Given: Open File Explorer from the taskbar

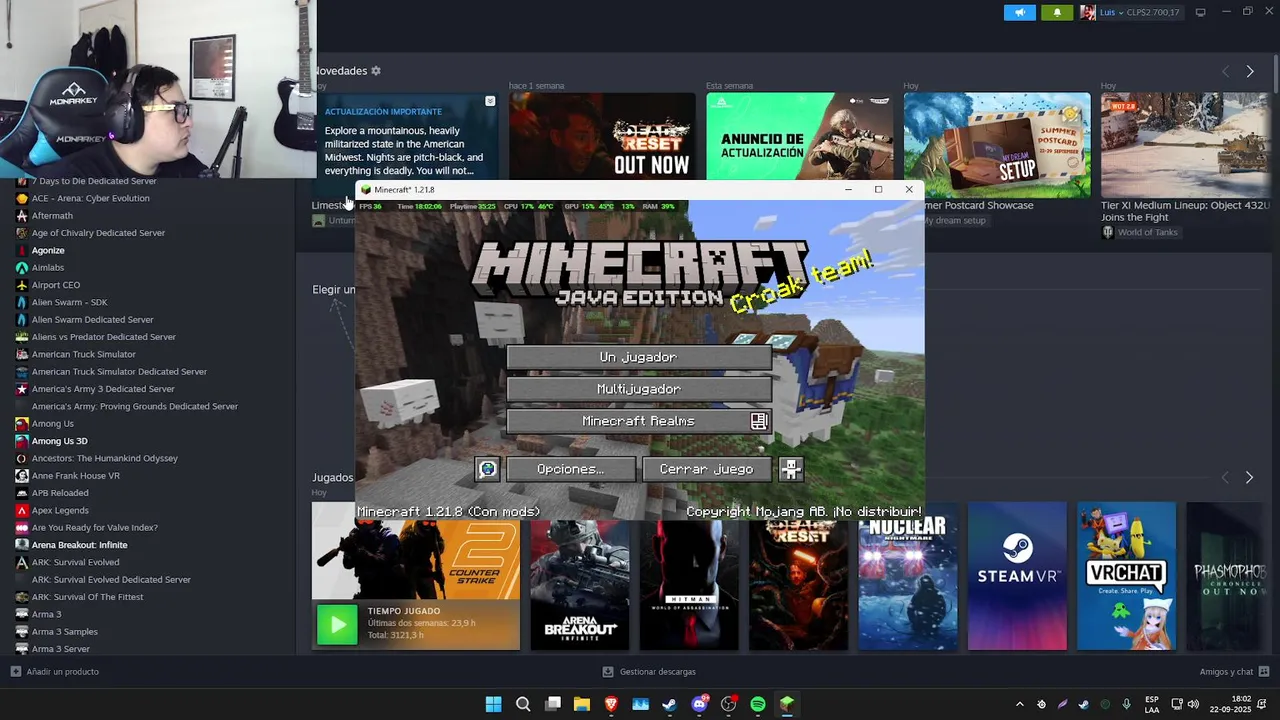Looking at the screenshot, I should [582, 704].
